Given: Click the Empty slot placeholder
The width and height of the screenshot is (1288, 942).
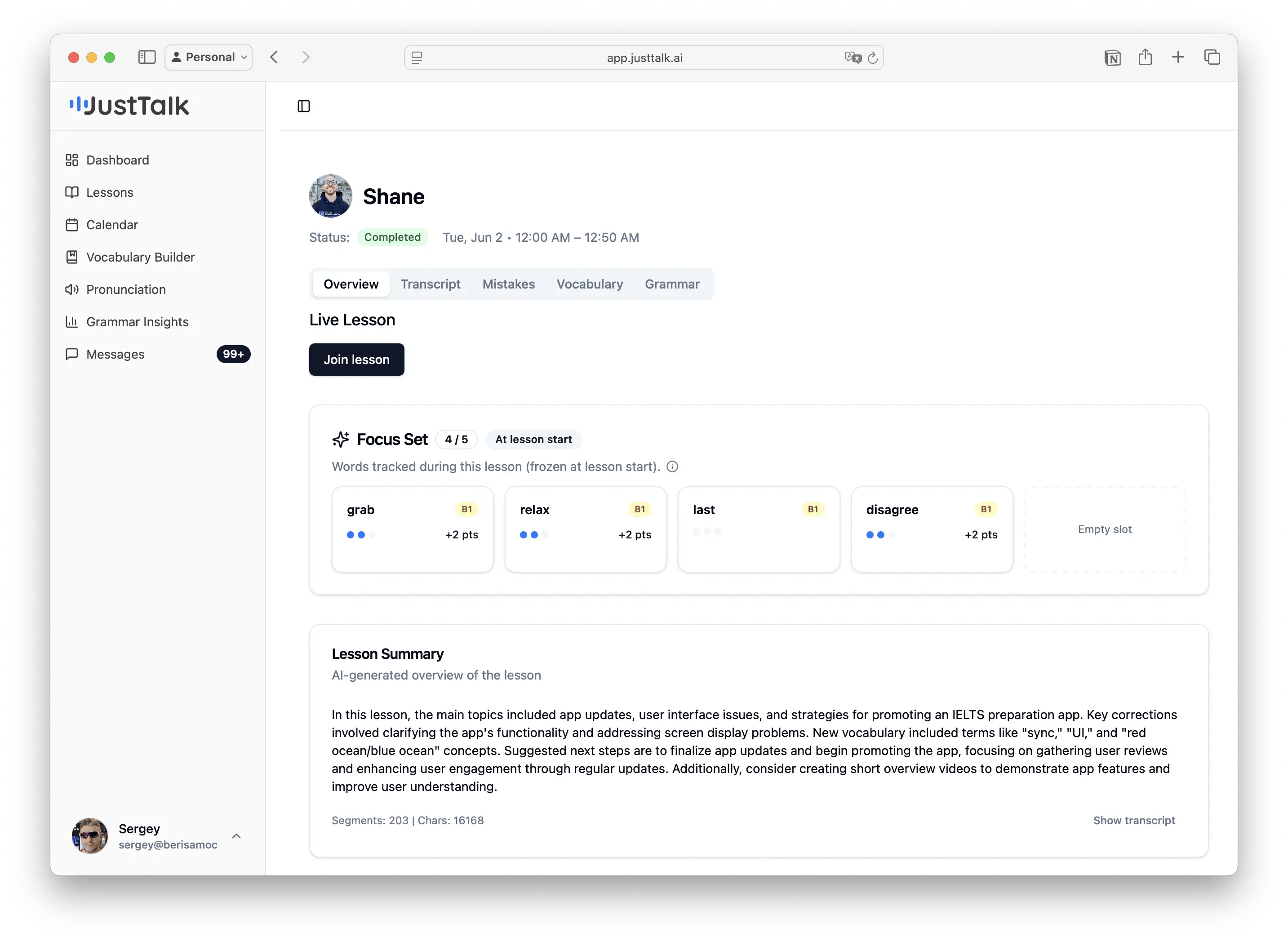Looking at the screenshot, I should tap(1104, 529).
